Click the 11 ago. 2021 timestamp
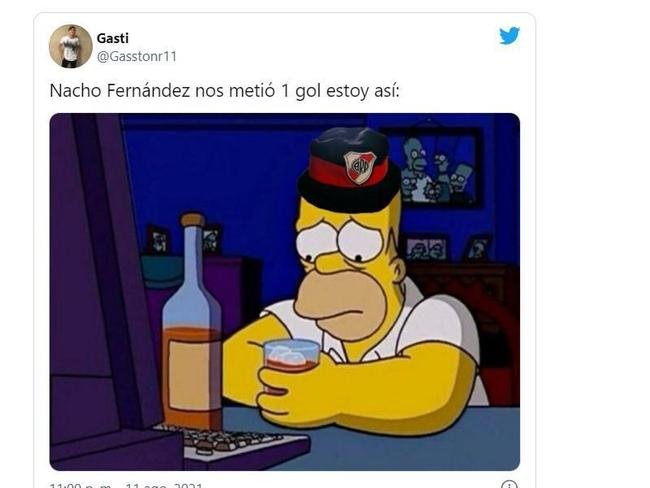The height and width of the screenshot is (488, 650). [164, 485]
